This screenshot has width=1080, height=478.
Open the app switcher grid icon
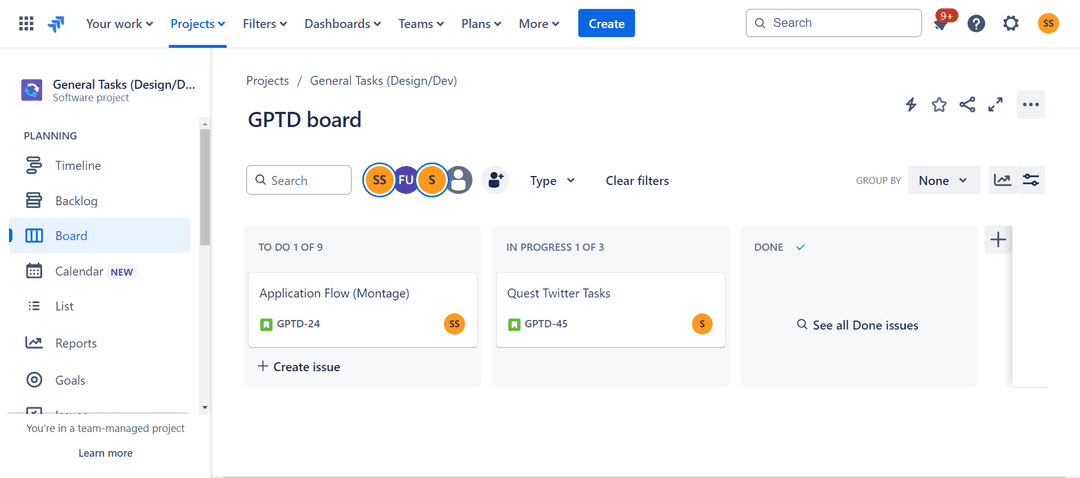[x=26, y=23]
